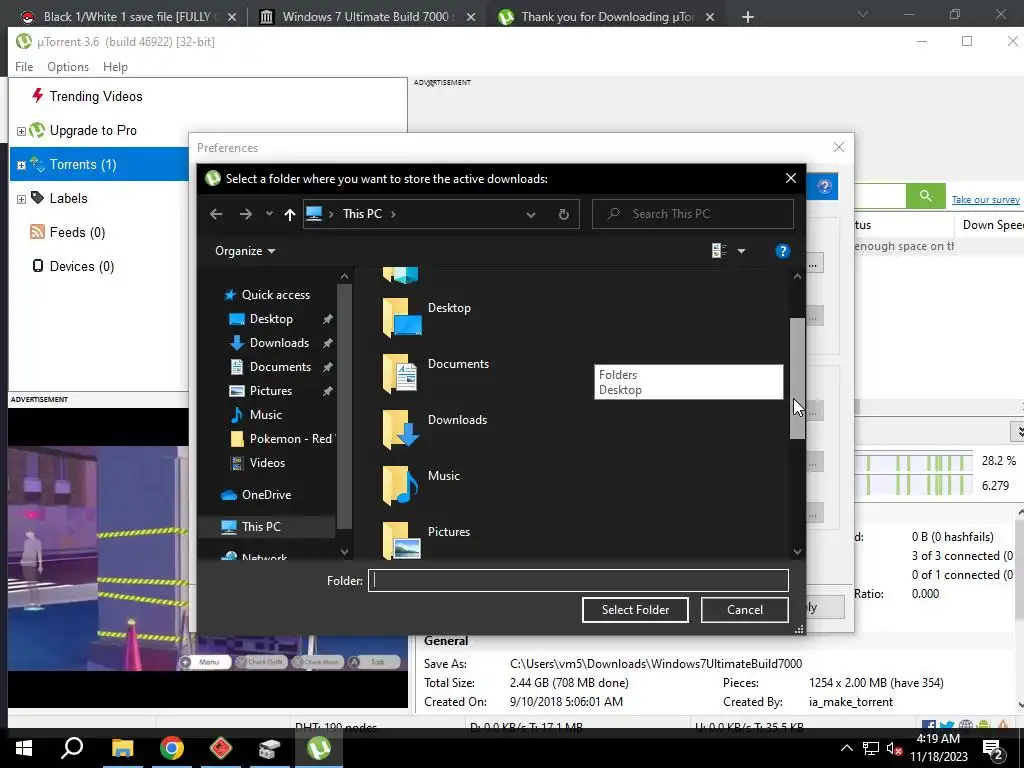Close the Preferences window

pos(839,148)
